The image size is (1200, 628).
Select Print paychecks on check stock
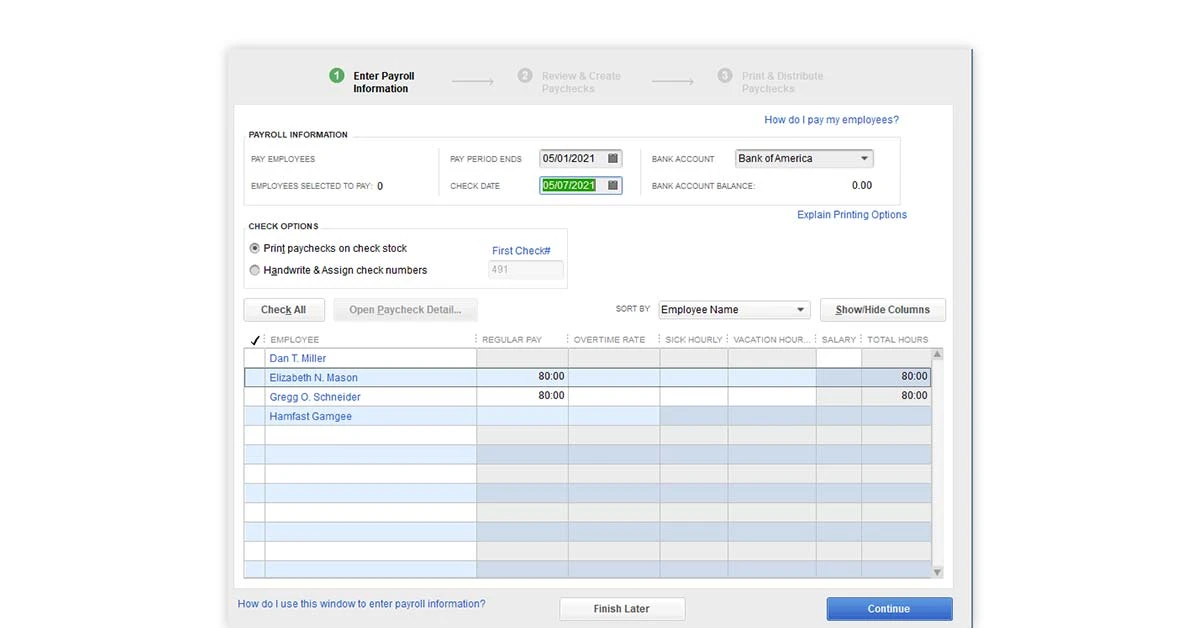click(x=255, y=248)
